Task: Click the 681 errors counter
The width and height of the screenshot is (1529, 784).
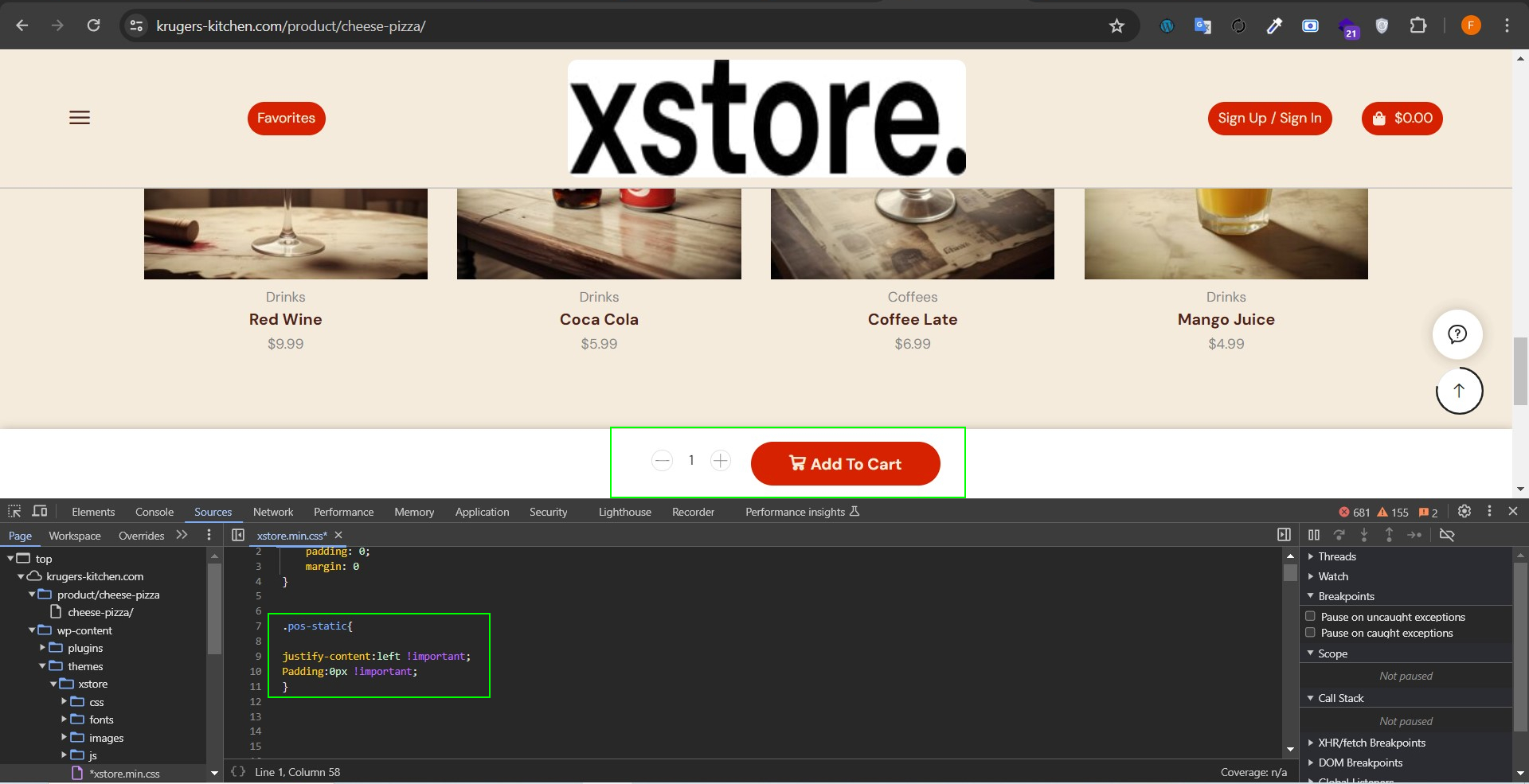Action: pyautogui.click(x=1354, y=512)
